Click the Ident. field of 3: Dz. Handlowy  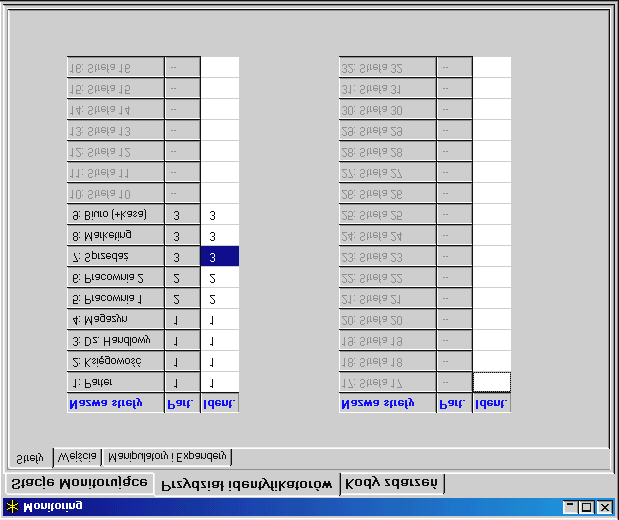pyautogui.click(x=220, y=341)
